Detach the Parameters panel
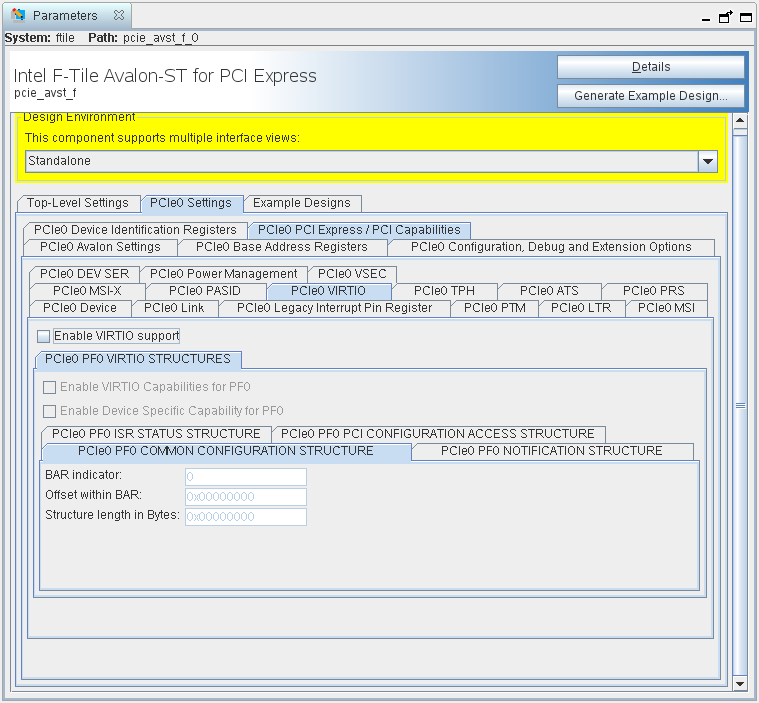Viewport: 759px width, 703px height. pyautogui.click(x=725, y=17)
